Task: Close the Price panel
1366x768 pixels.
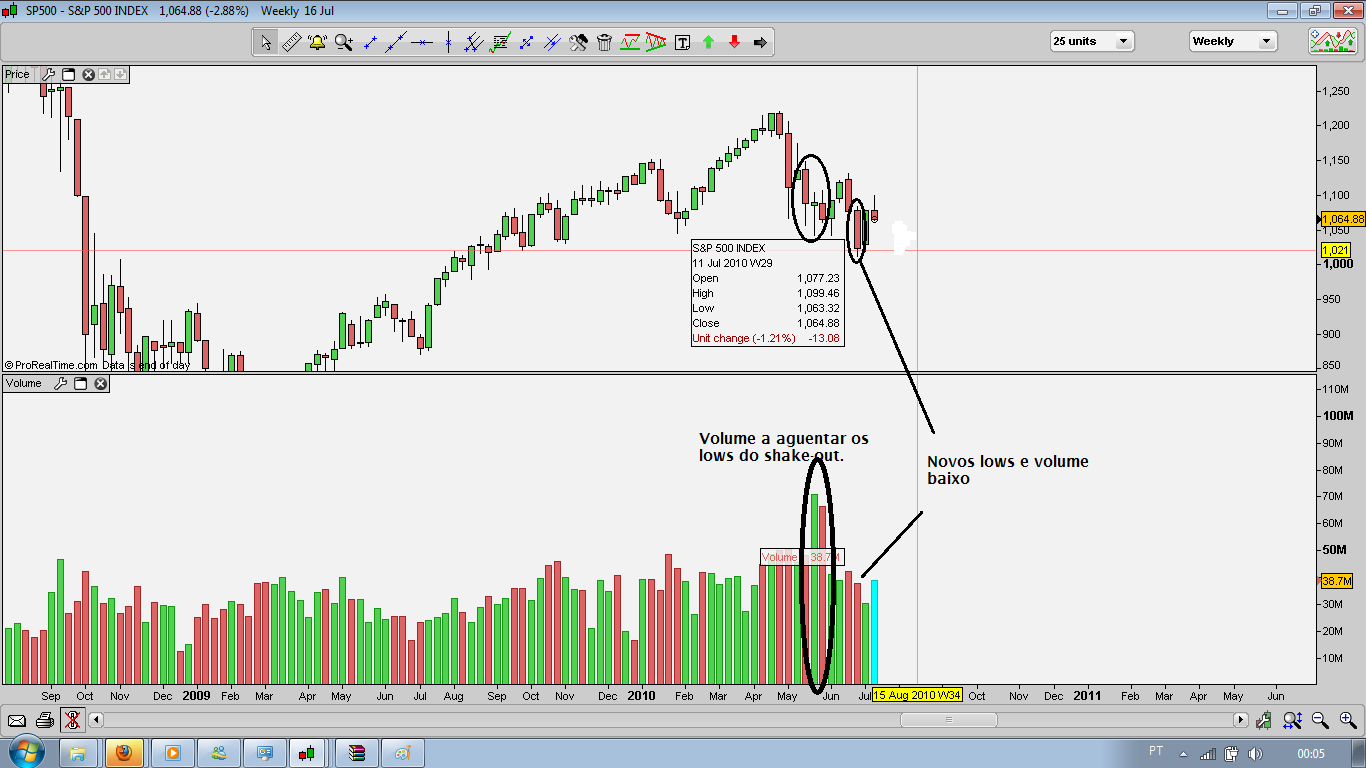Action: tap(88, 74)
